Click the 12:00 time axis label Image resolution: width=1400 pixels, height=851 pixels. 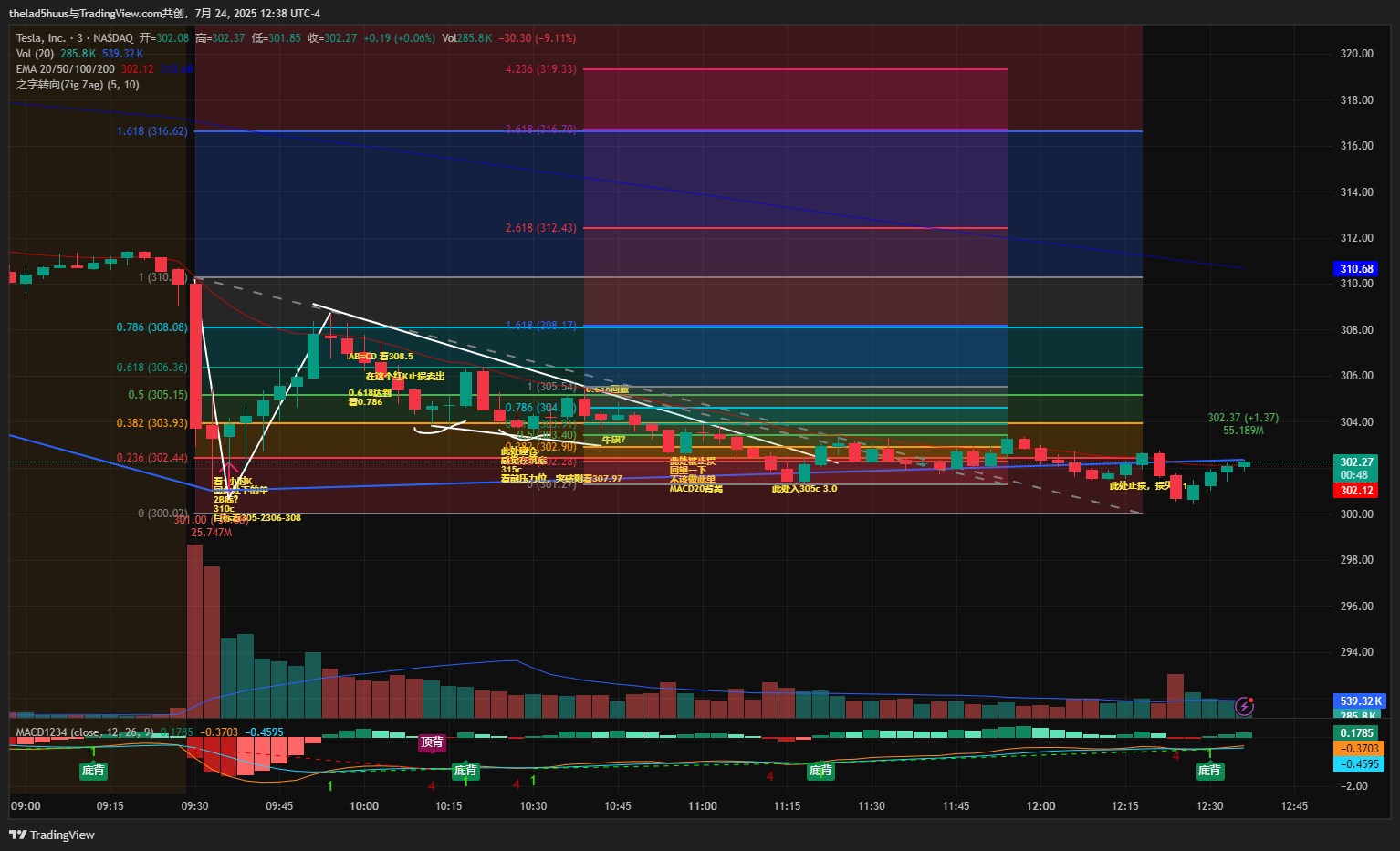[x=1040, y=806]
